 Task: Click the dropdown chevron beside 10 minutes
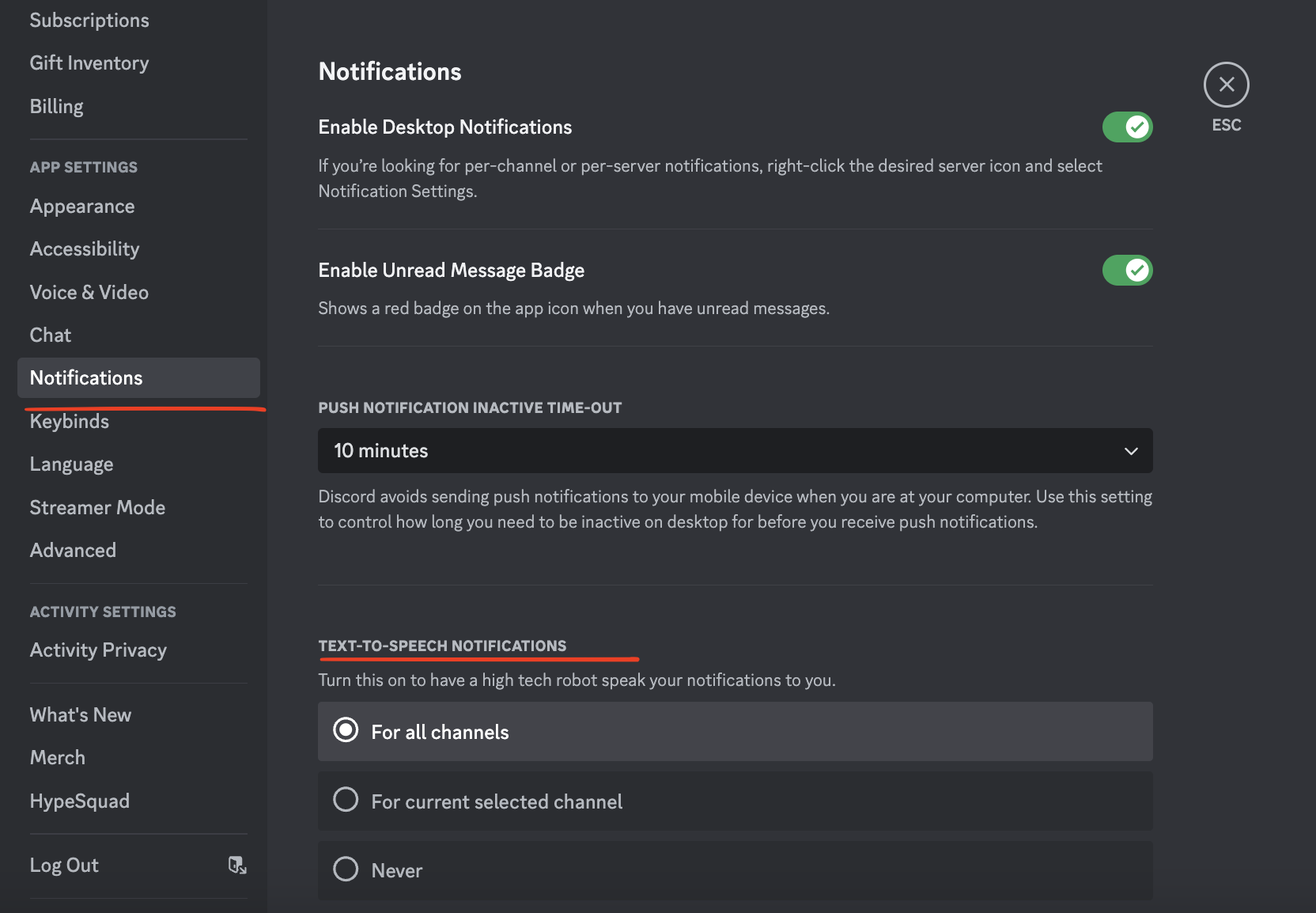coord(1131,451)
